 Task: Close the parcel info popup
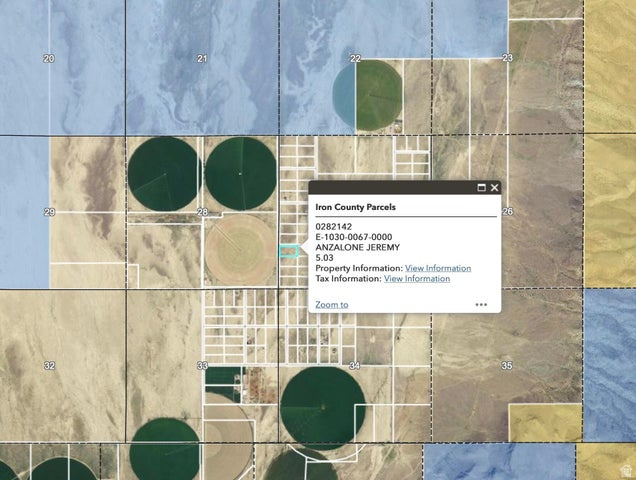(x=494, y=187)
